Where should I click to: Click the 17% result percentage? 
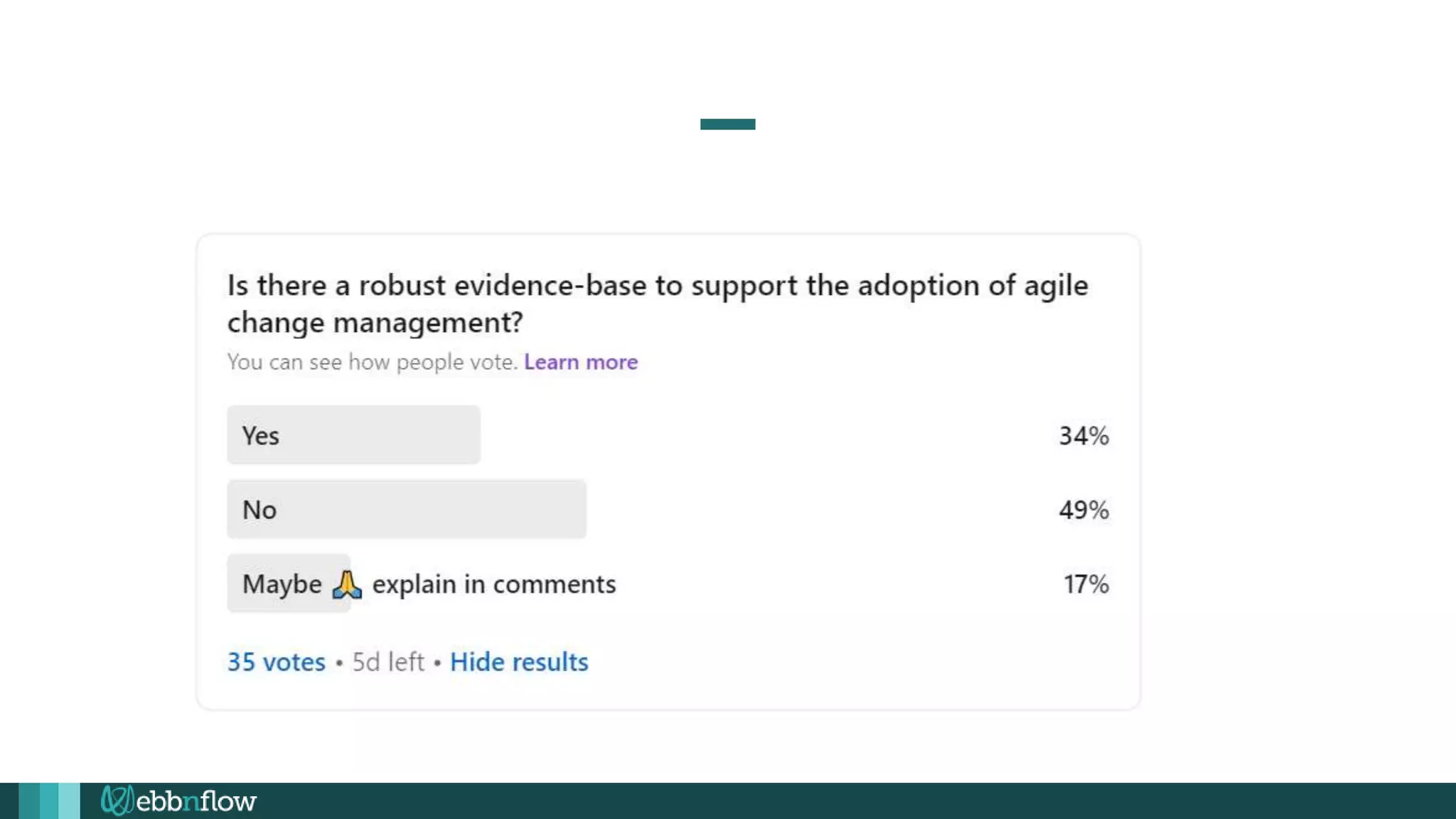1086,584
